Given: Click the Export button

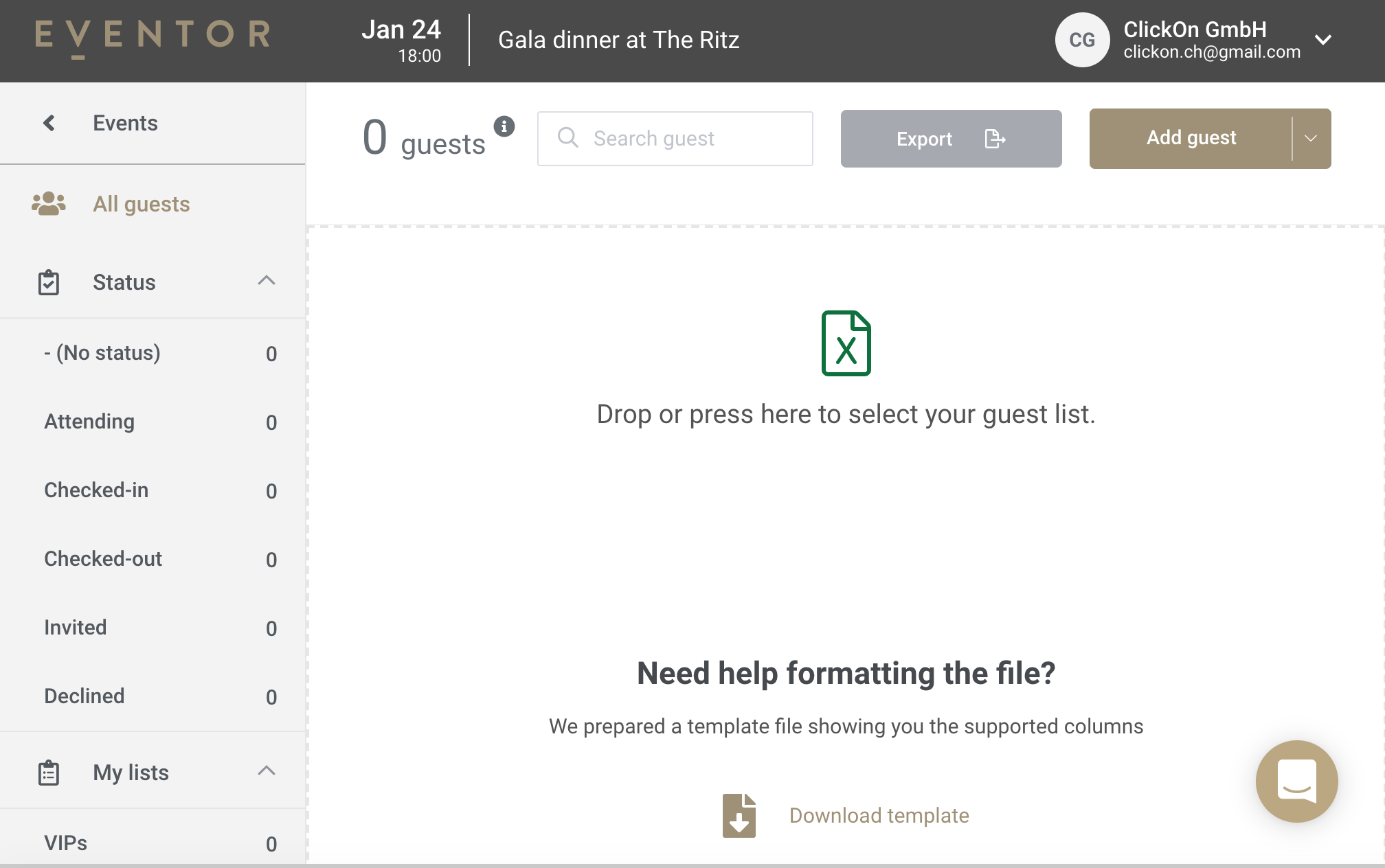Looking at the screenshot, I should 952,139.
